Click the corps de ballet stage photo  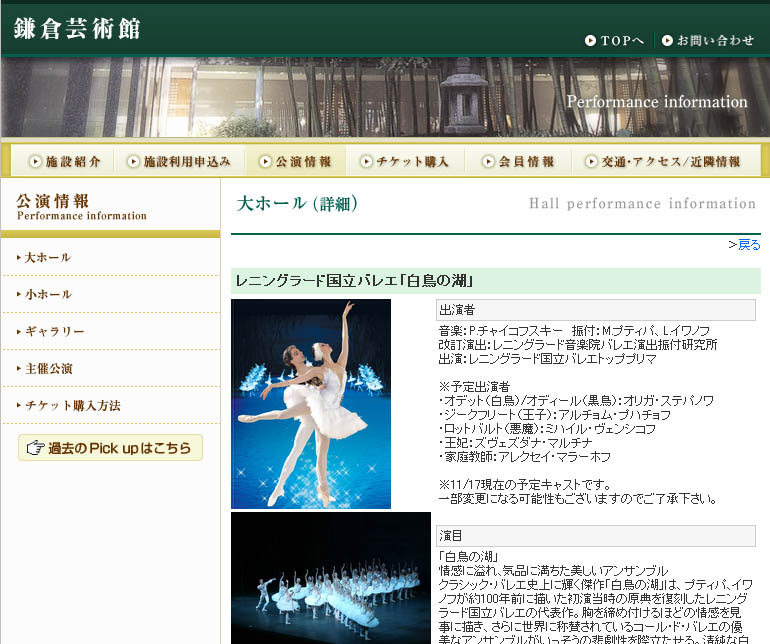(x=330, y=578)
